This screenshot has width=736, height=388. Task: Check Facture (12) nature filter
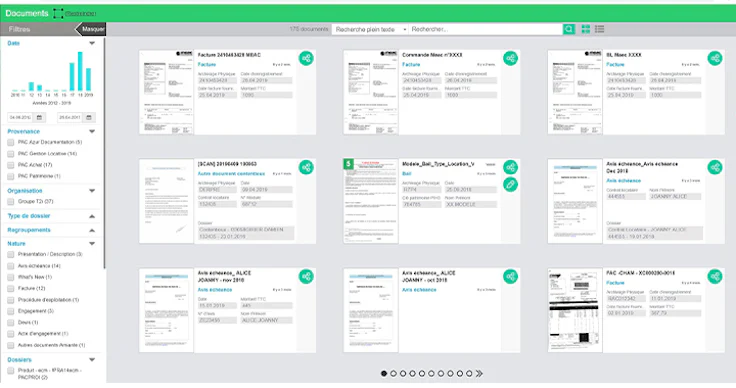(11, 289)
